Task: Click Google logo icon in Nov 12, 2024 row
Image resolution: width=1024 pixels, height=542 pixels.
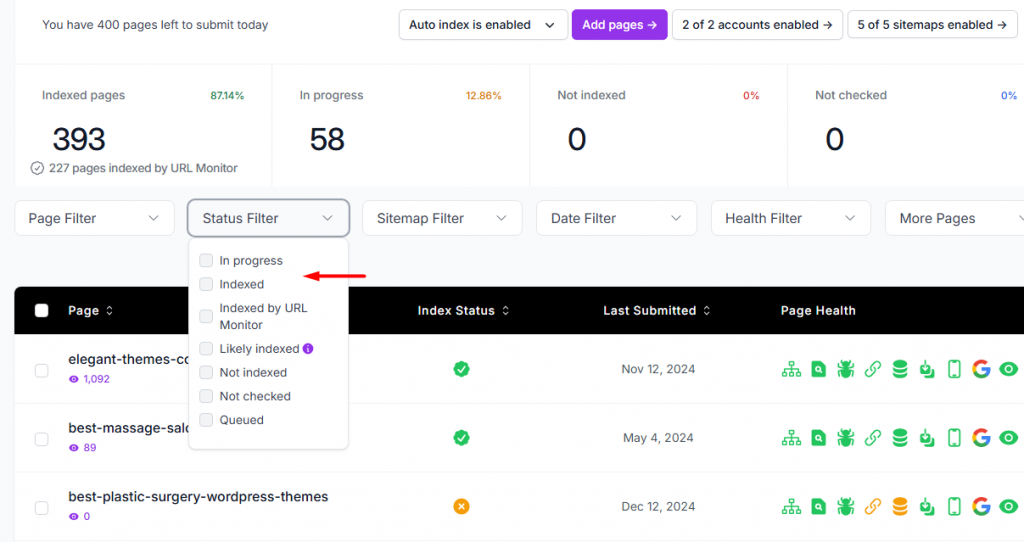Action: click(981, 370)
